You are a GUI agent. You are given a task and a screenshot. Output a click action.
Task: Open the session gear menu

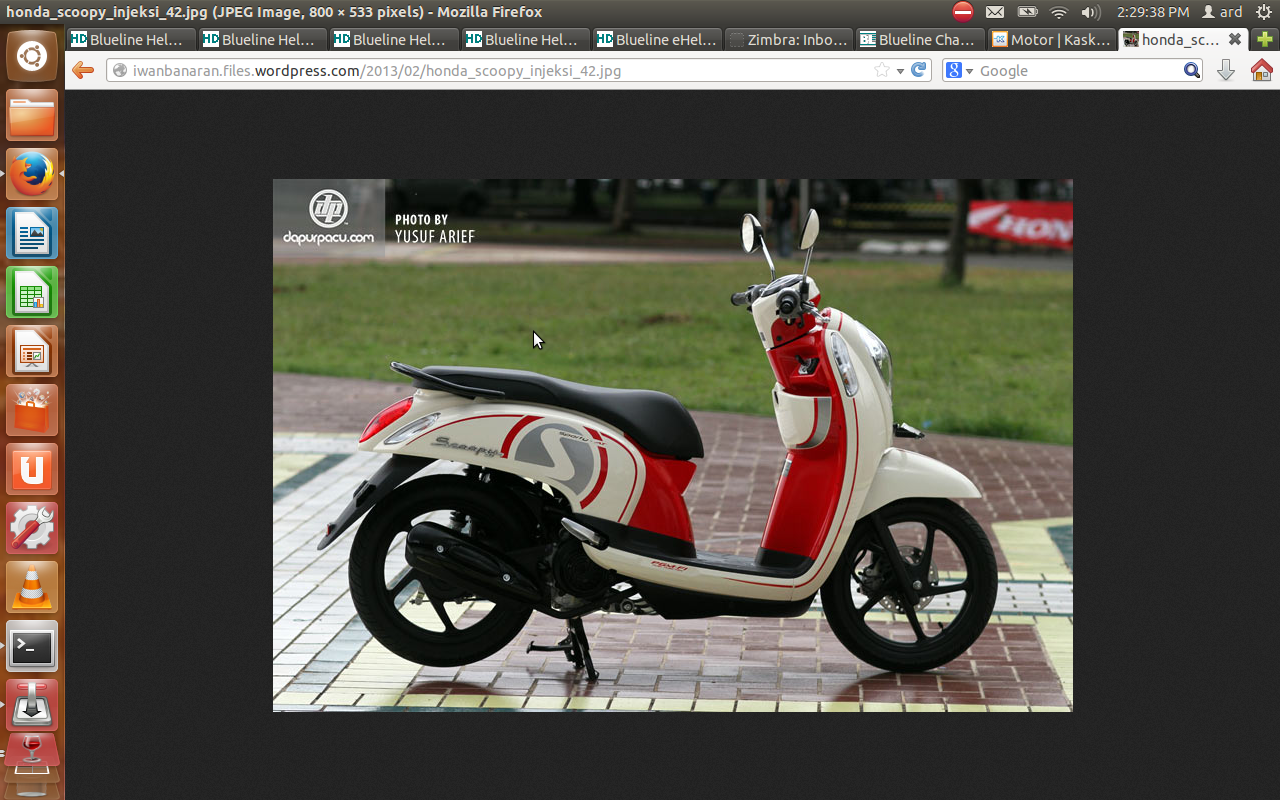(1263, 12)
